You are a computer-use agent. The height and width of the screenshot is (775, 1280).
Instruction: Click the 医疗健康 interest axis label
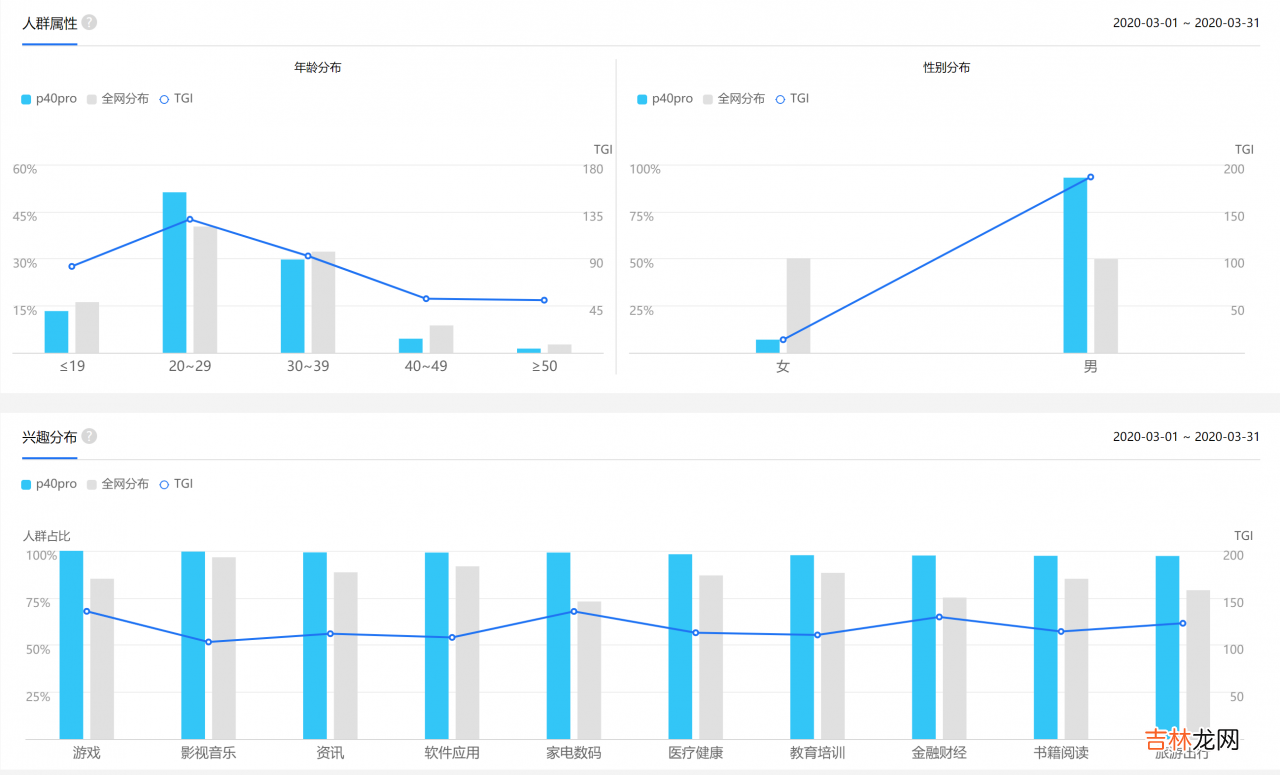695,752
